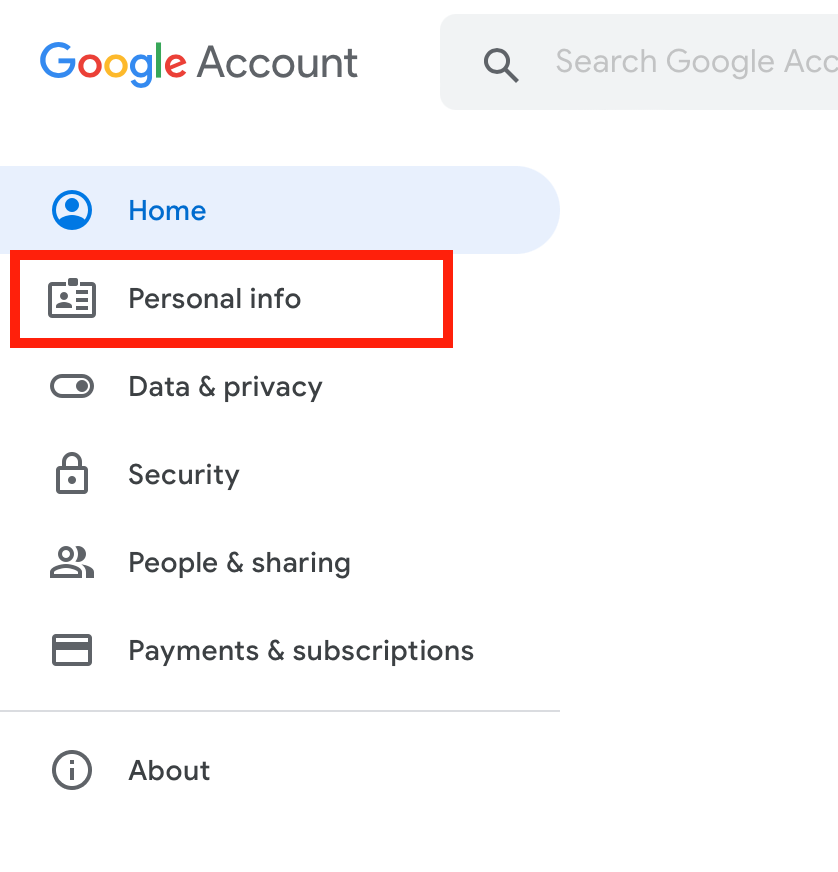Image resolution: width=838 pixels, height=872 pixels.
Task: Click the Personal info ID card icon
Action: tap(72, 299)
